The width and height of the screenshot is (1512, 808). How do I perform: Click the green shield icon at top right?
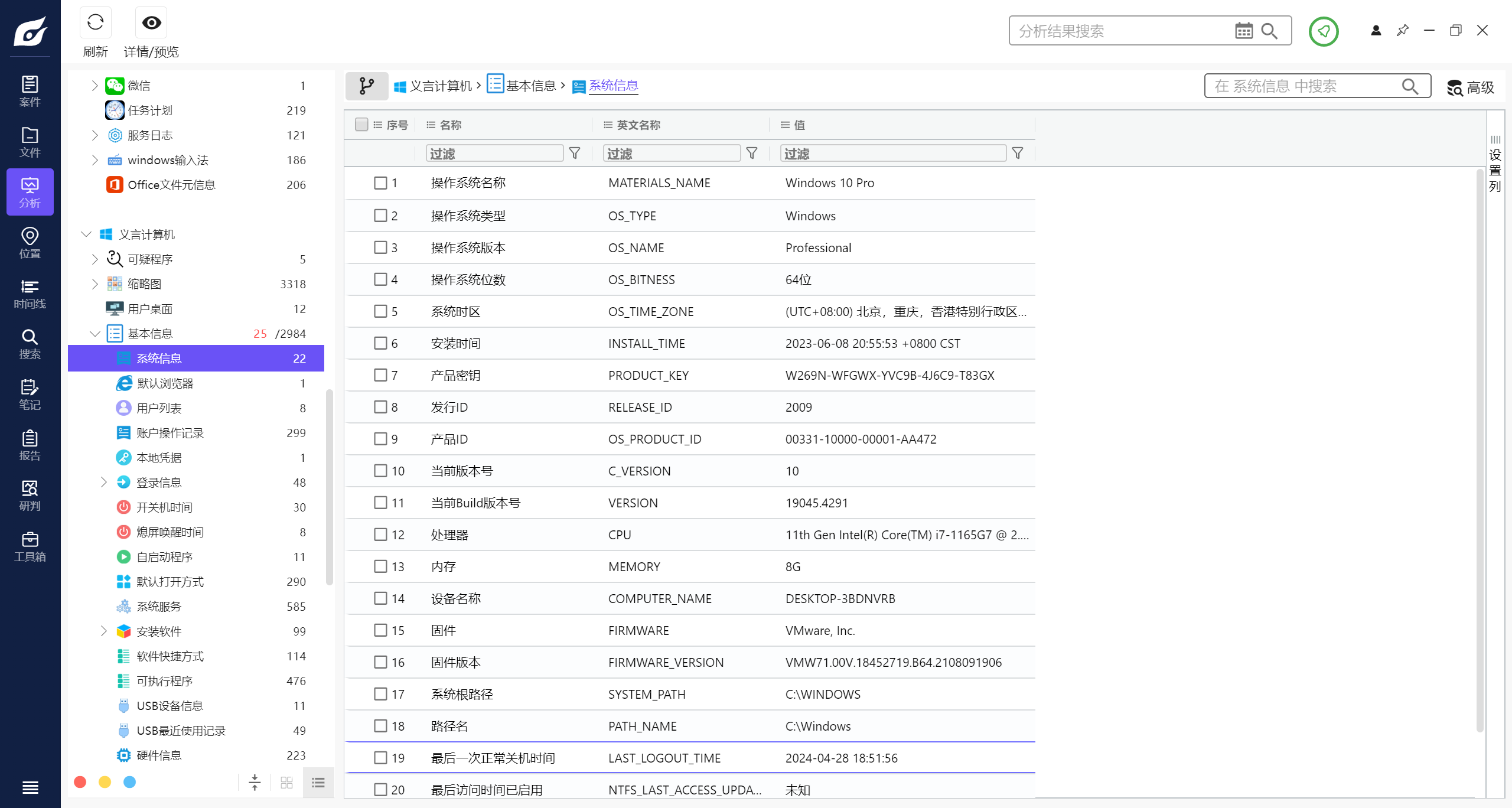click(1323, 31)
